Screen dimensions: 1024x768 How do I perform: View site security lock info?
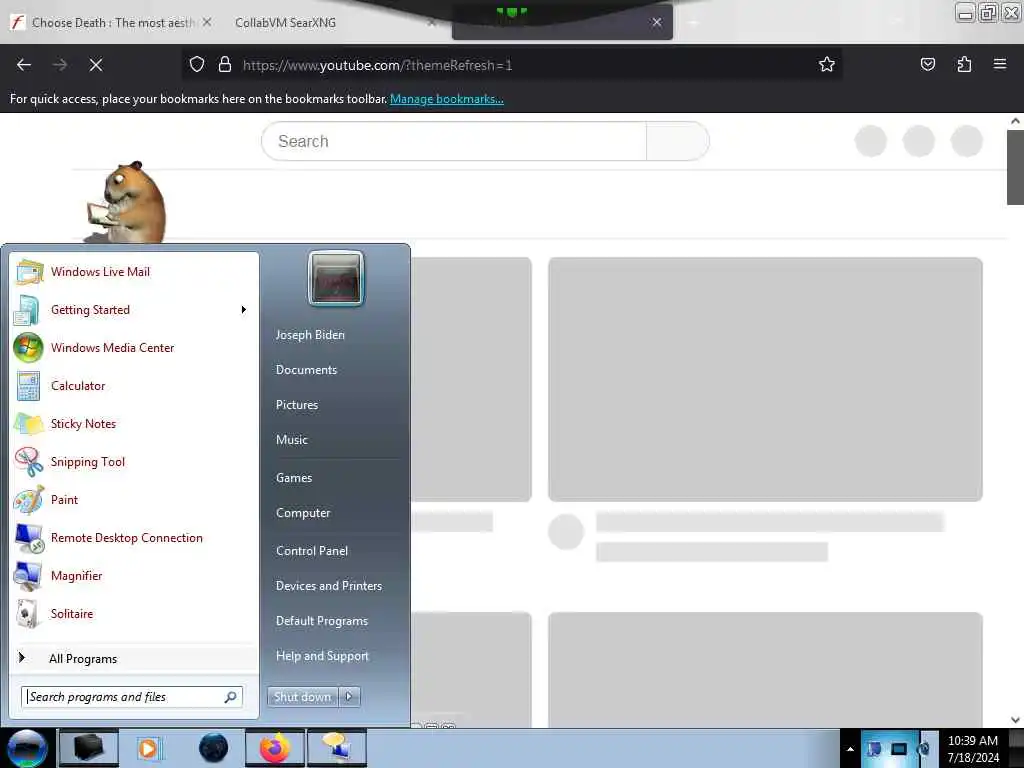225,65
